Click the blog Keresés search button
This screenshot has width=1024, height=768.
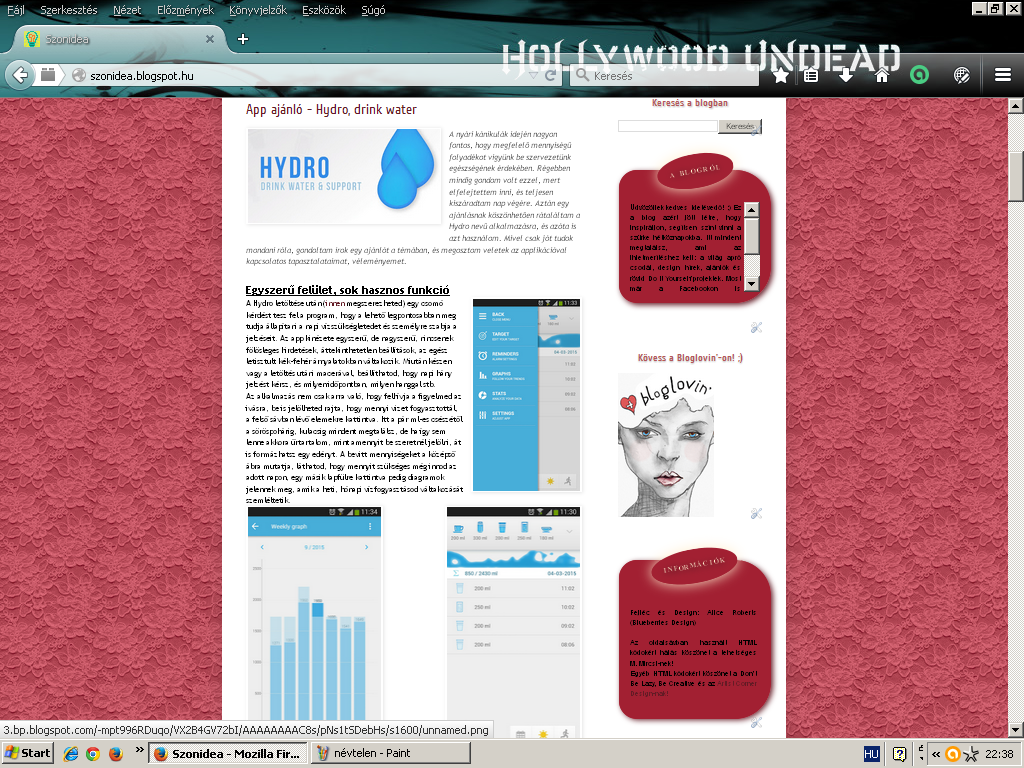739,126
